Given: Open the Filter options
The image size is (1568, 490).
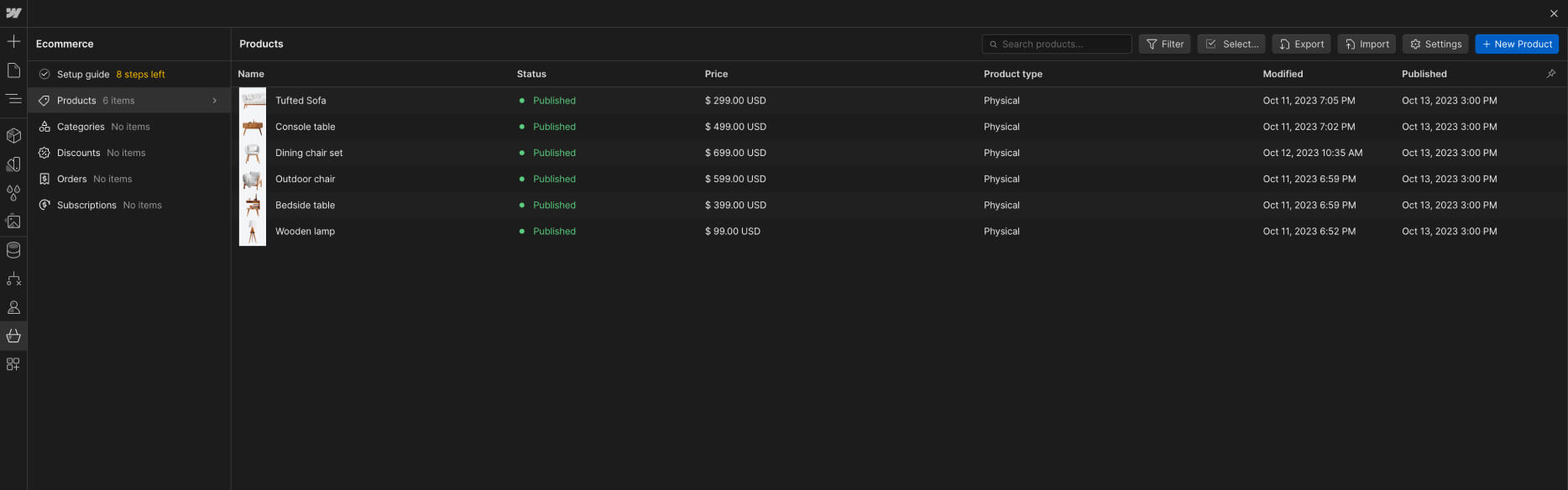Looking at the screenshot, I should 1164,44.
